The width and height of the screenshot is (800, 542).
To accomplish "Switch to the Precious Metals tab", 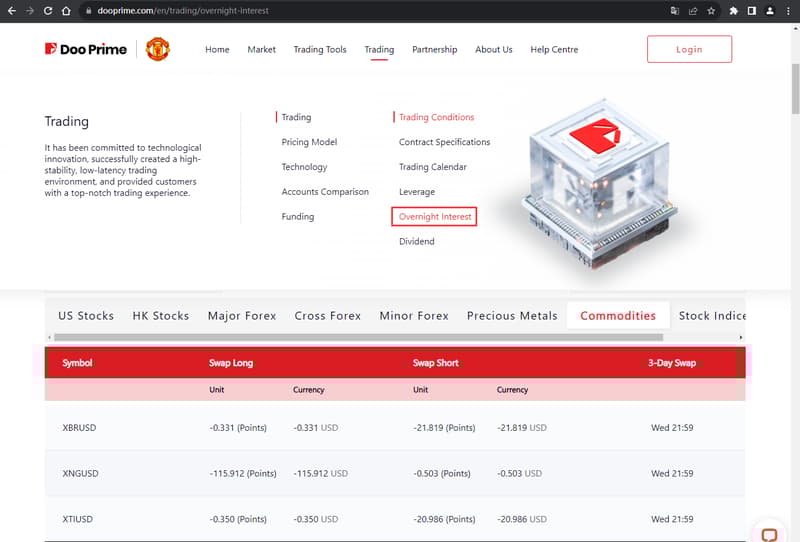I will (x=512, y=315).
